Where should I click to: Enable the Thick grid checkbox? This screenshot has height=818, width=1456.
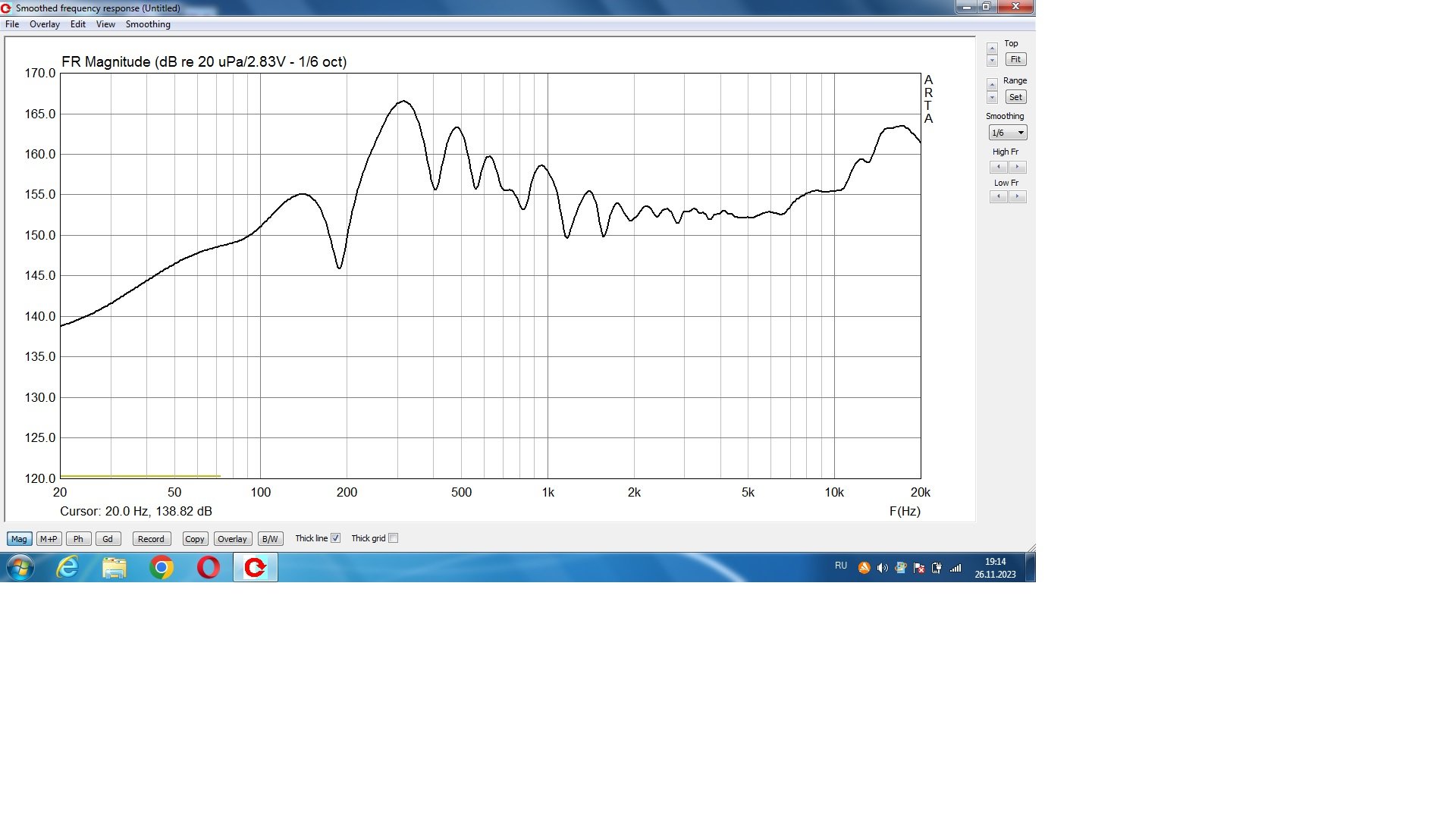pos(393,538)
